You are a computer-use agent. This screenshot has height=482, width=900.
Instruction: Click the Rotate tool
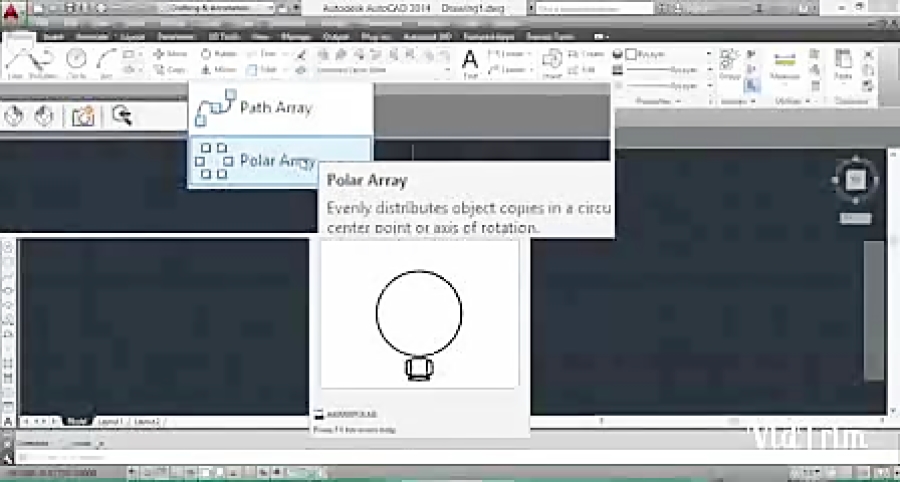click(219, 54)
